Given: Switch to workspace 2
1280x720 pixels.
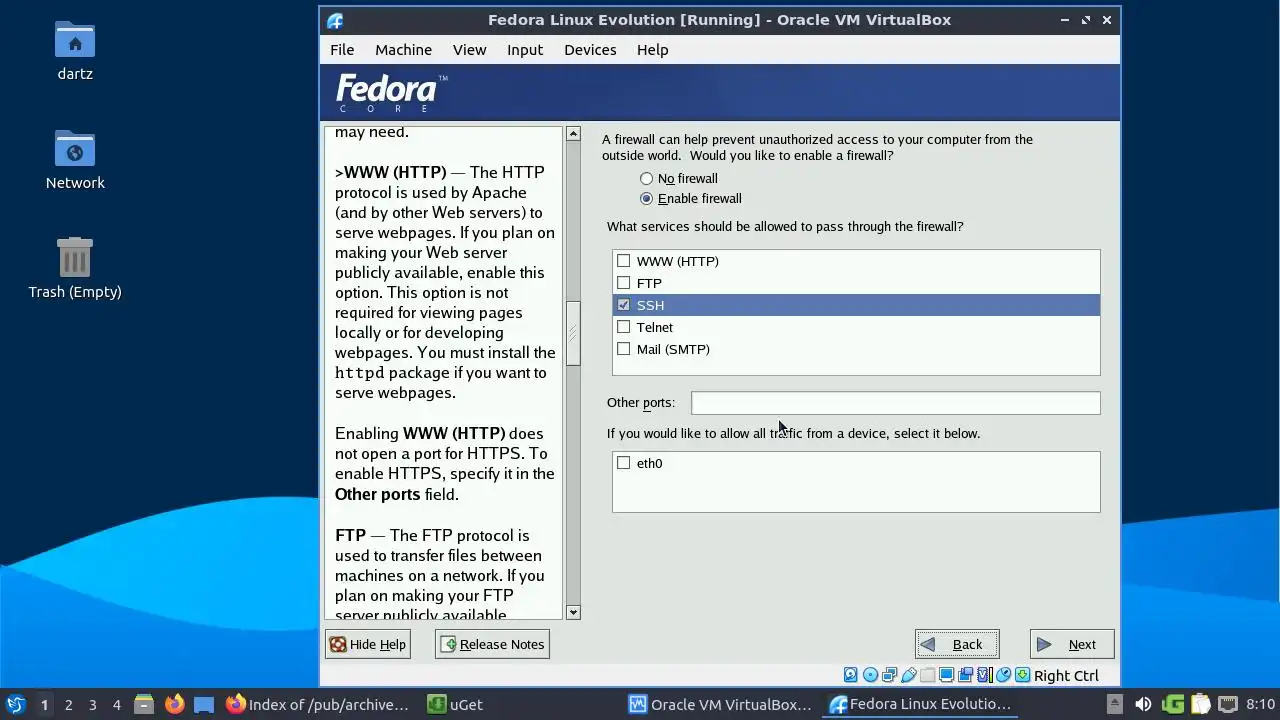Looking at the screenshot, I should [68, 704].
